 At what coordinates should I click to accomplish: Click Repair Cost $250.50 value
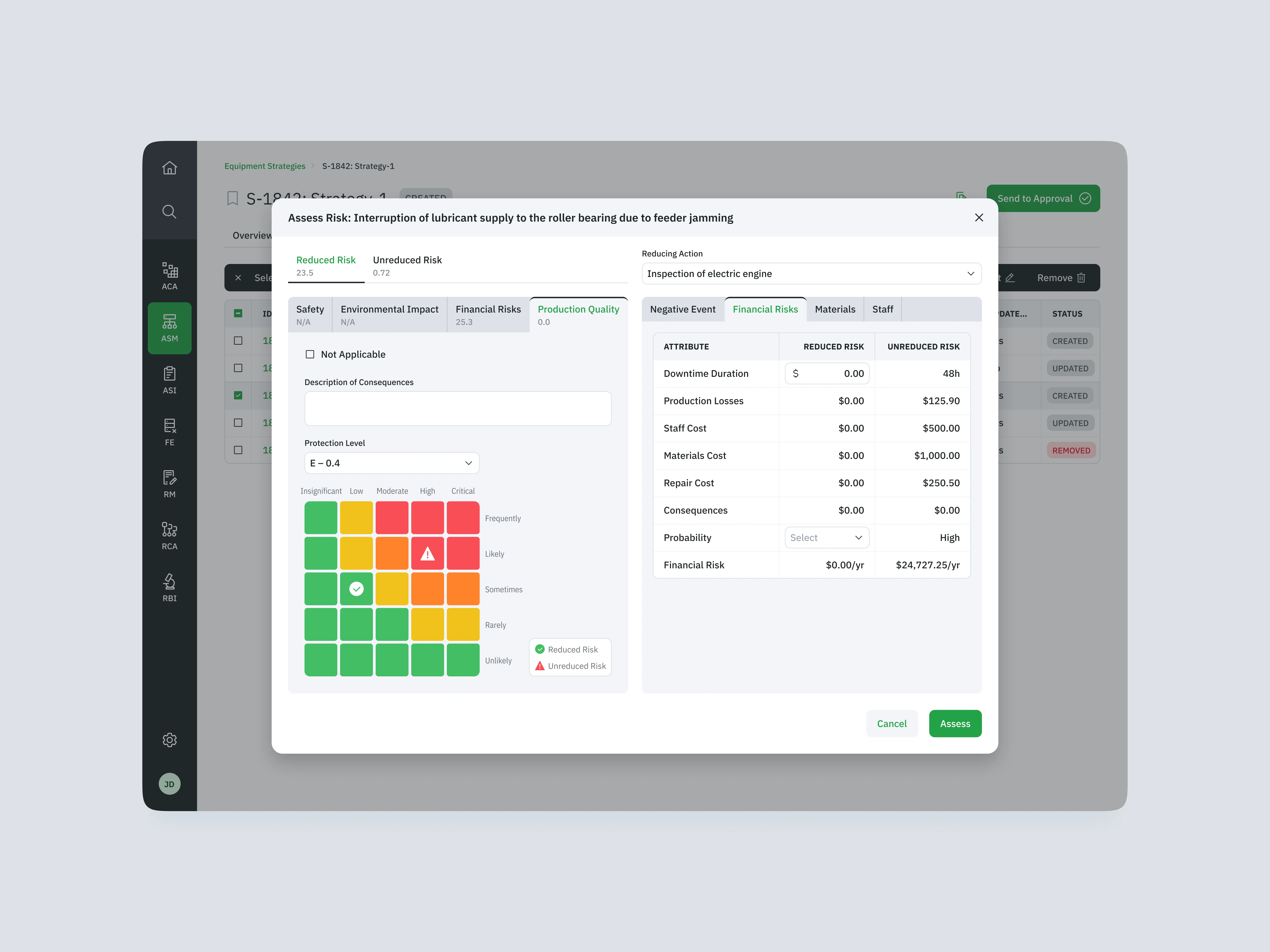tap(941, 483)
